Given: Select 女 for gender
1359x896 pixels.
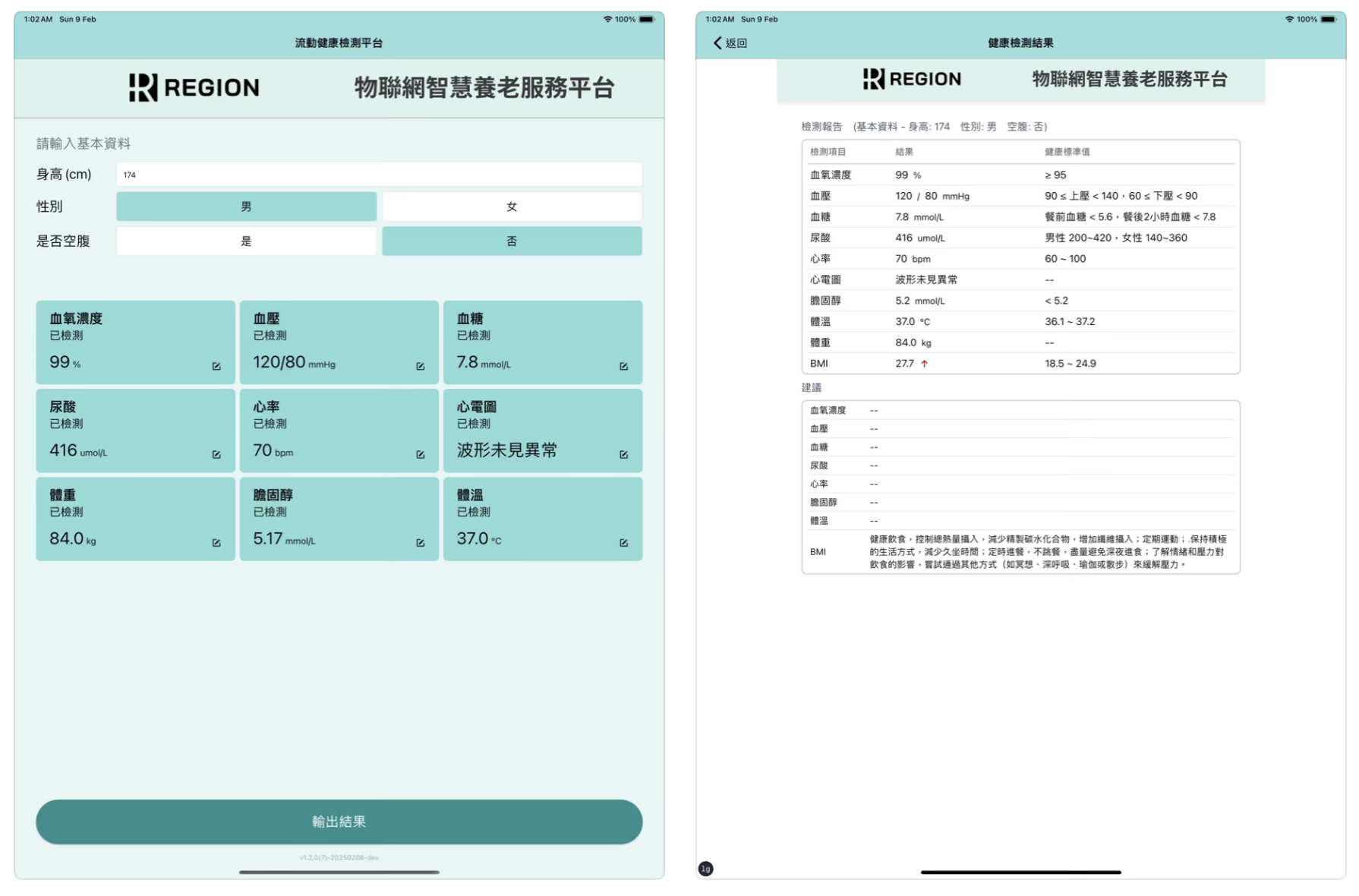Looking at the screenshot, I should (x=511, y=207).
